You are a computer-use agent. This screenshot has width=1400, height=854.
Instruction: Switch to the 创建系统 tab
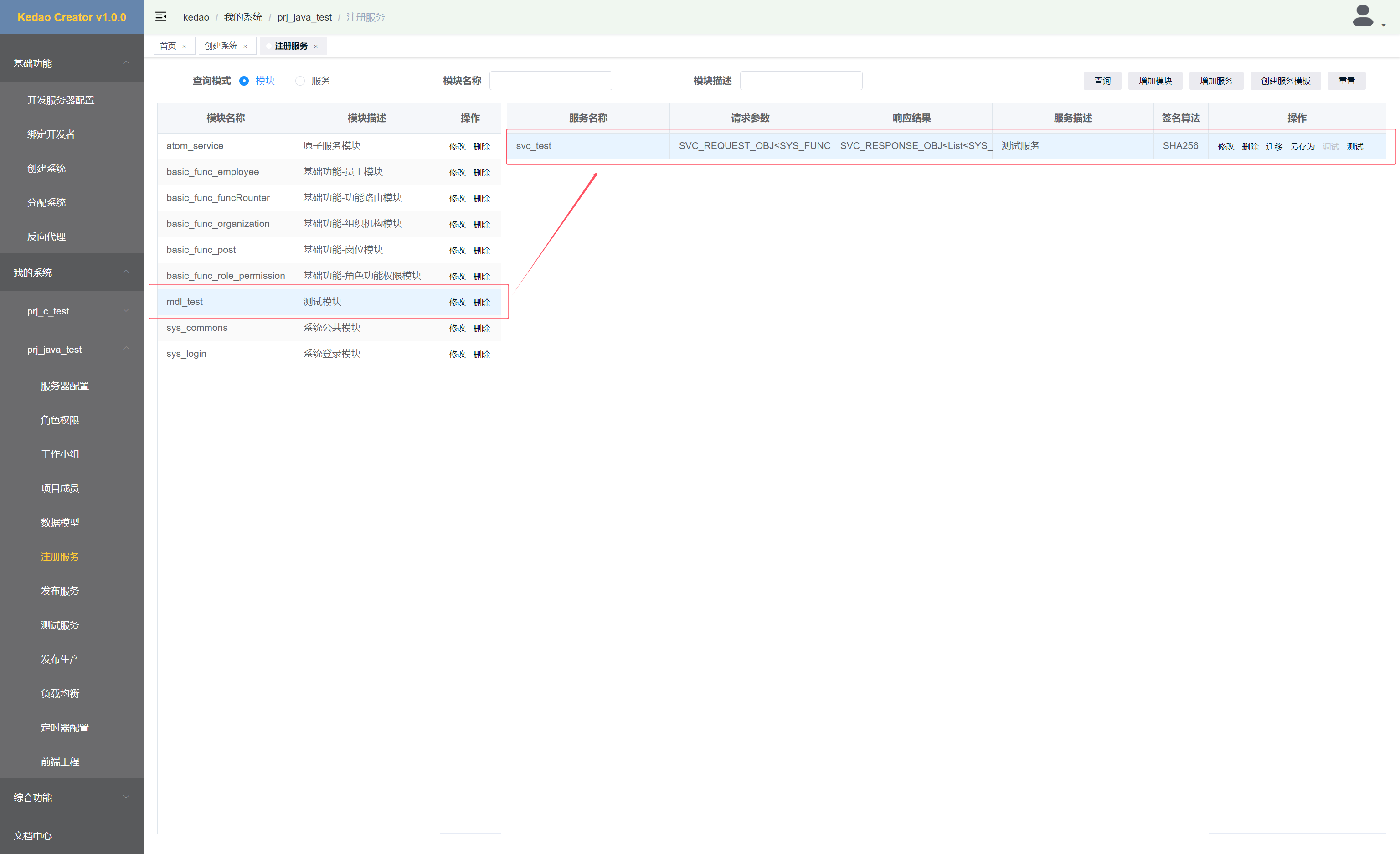[x=221, y=46]
